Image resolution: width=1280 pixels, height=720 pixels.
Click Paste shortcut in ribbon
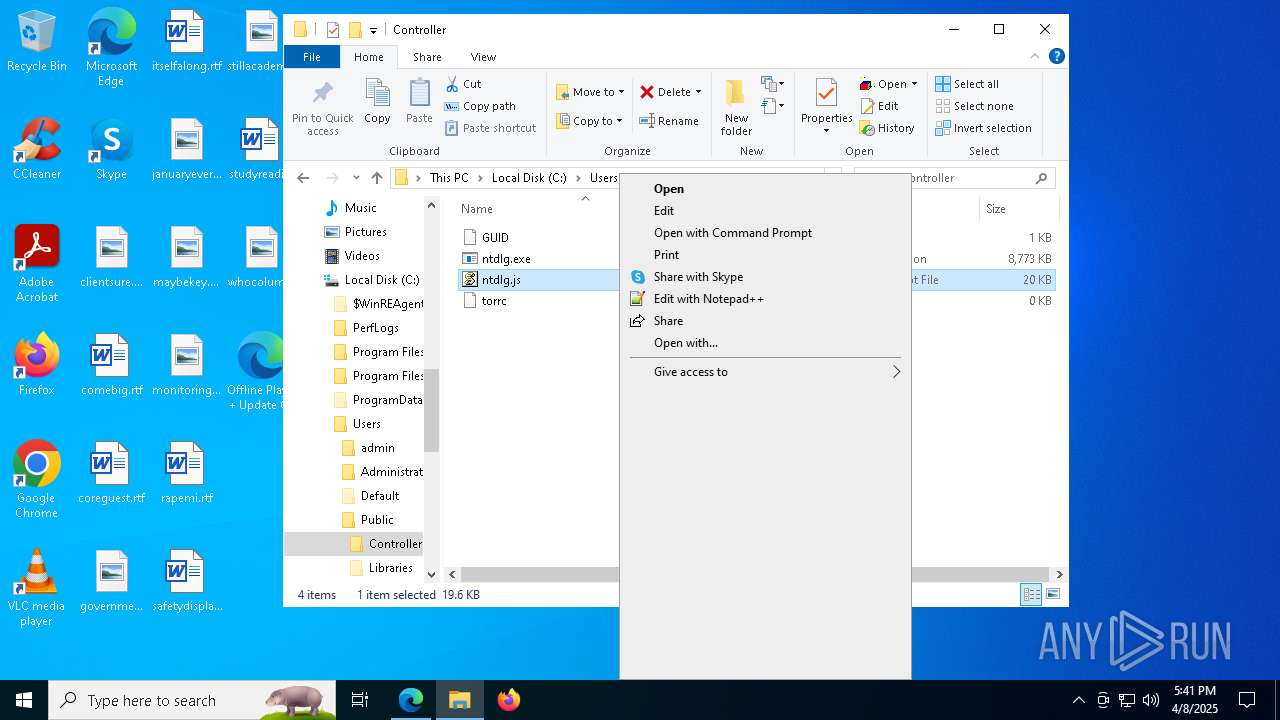point(490,128)
